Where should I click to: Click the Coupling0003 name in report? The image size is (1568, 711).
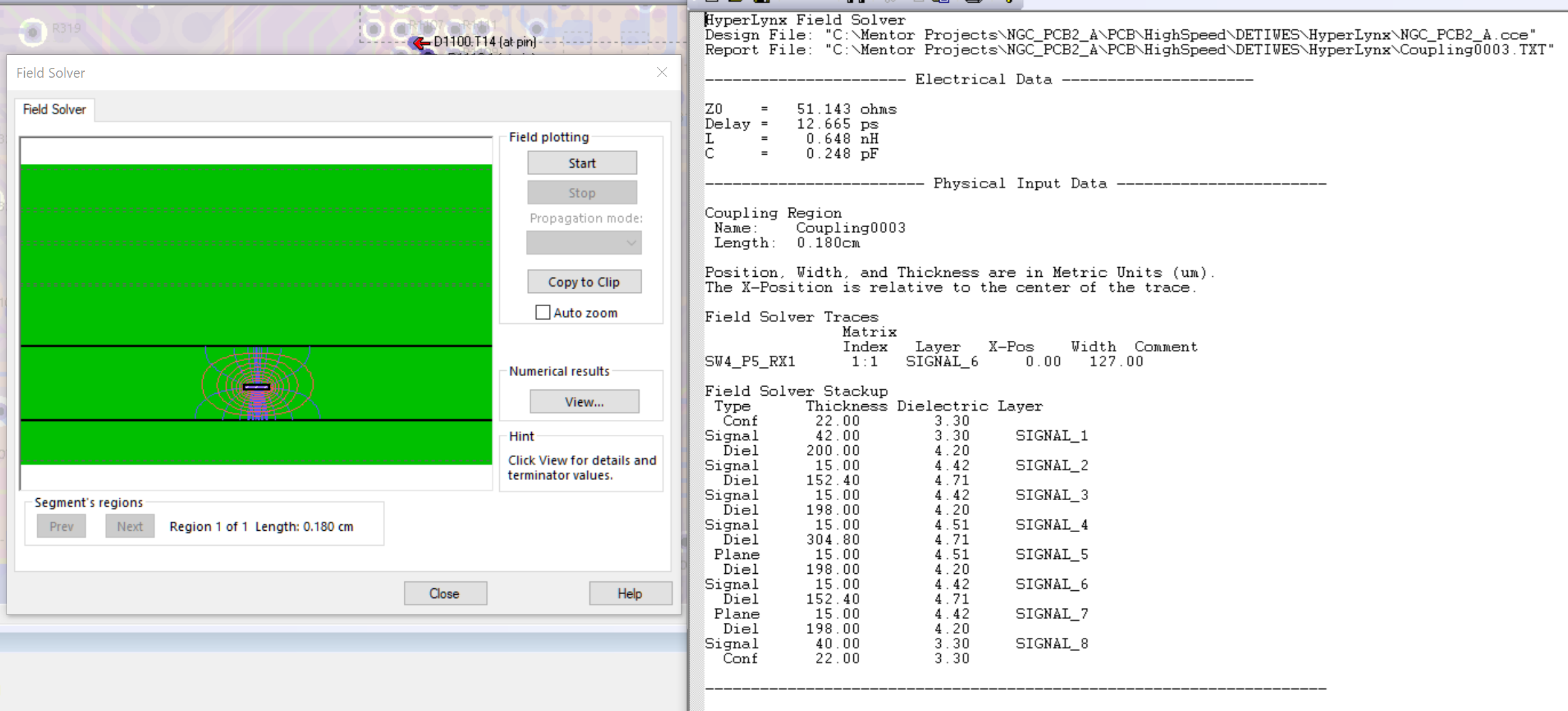851,228
